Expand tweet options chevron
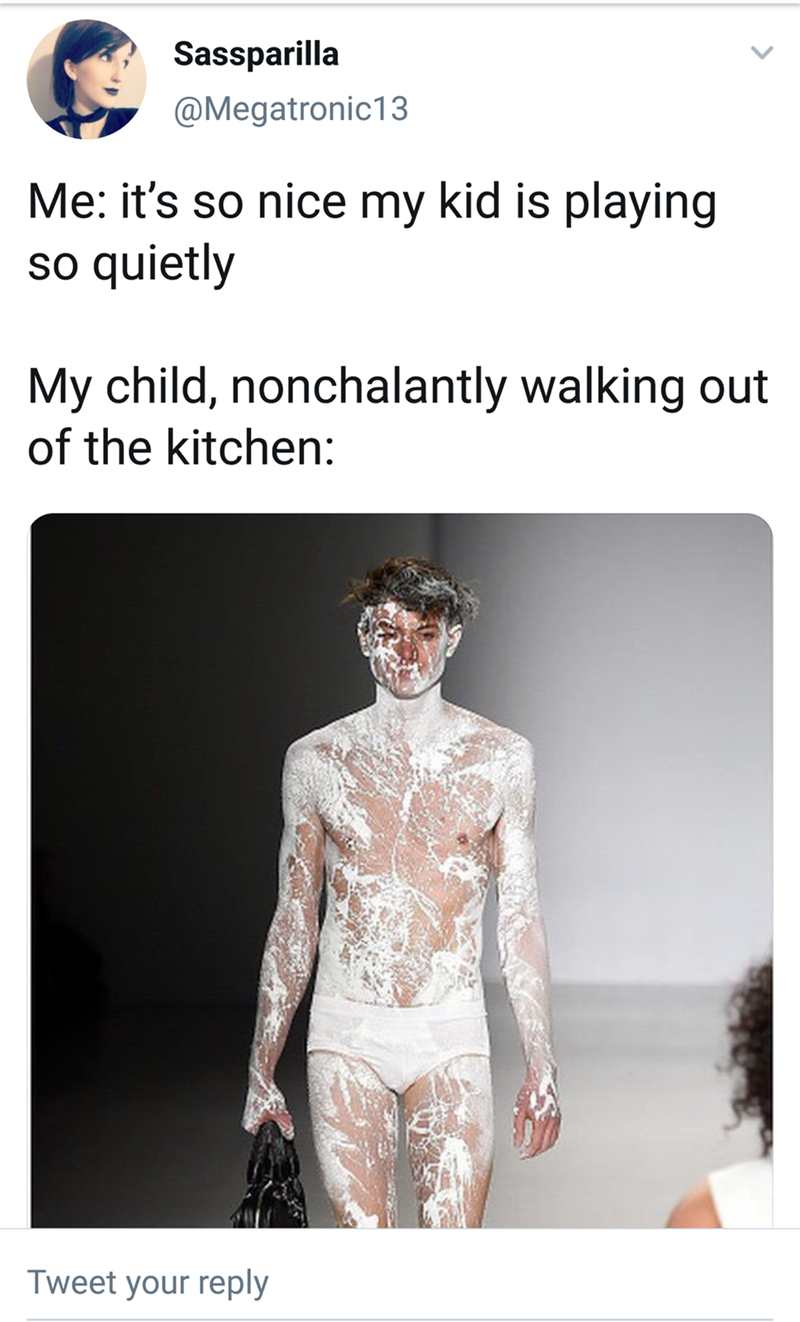The image size is (800, 1322). click(x=762, y=56)
